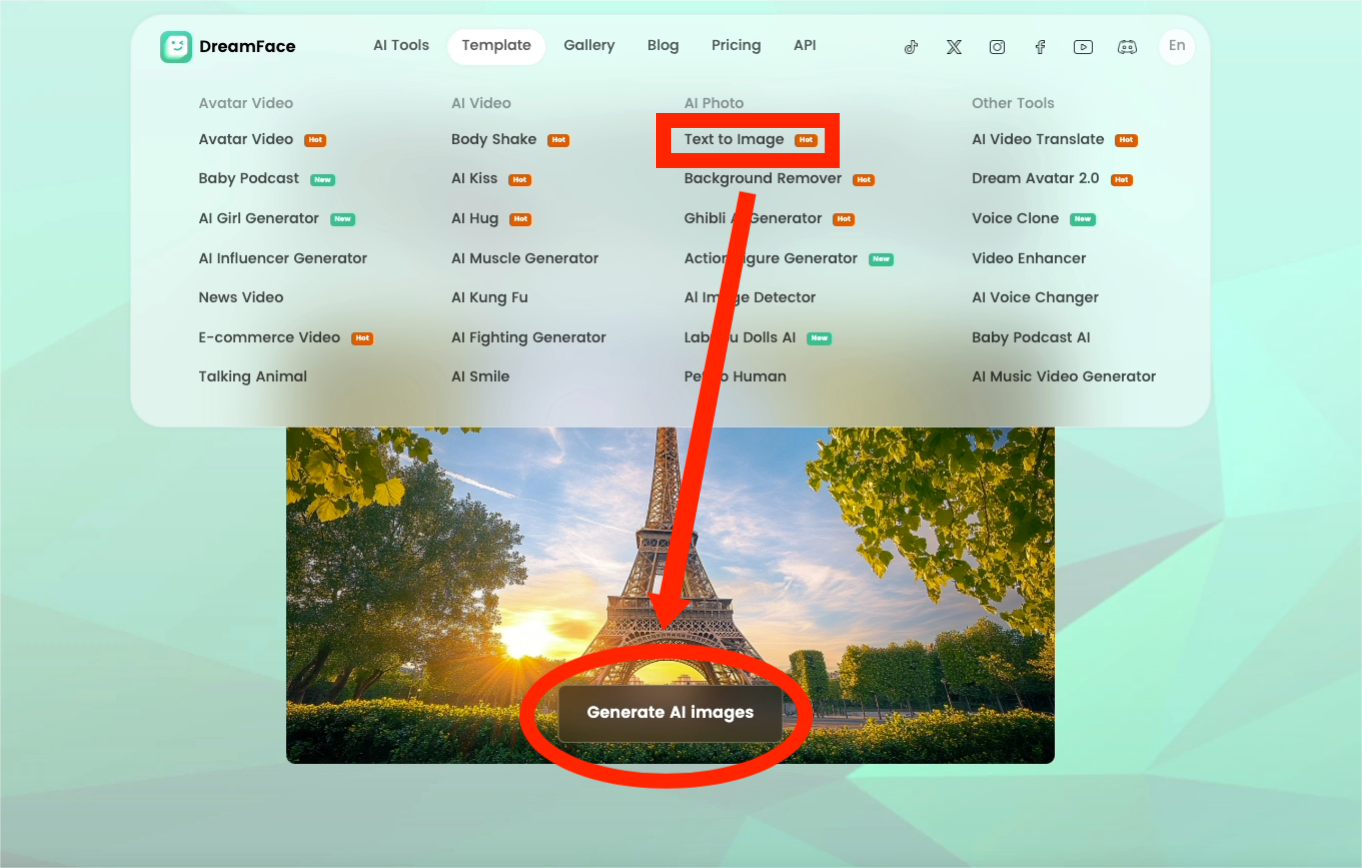Open the Discord social icon
The image size is (1362, 868).
pyautogui.click(x=1127, y=47)
